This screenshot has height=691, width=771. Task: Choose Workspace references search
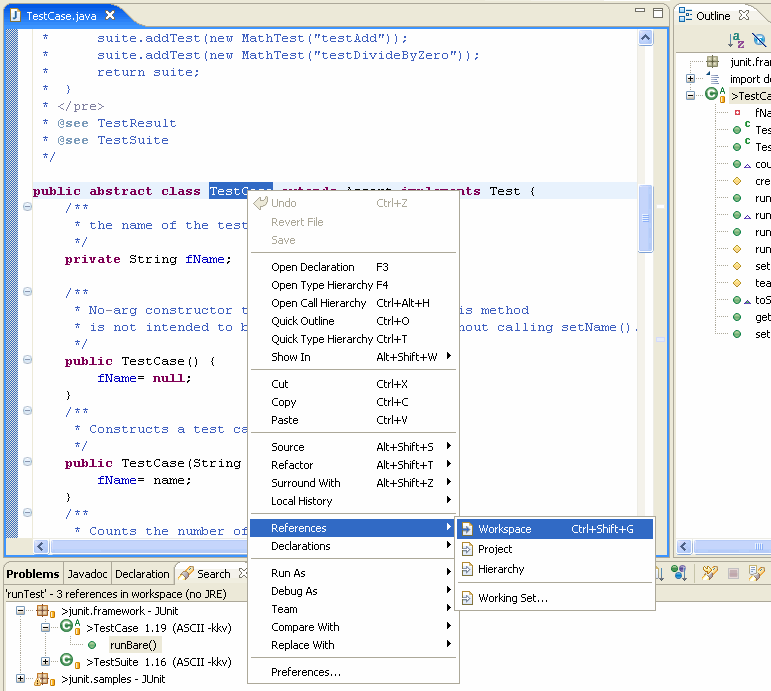pyautogui.click(x=555, y=529)
